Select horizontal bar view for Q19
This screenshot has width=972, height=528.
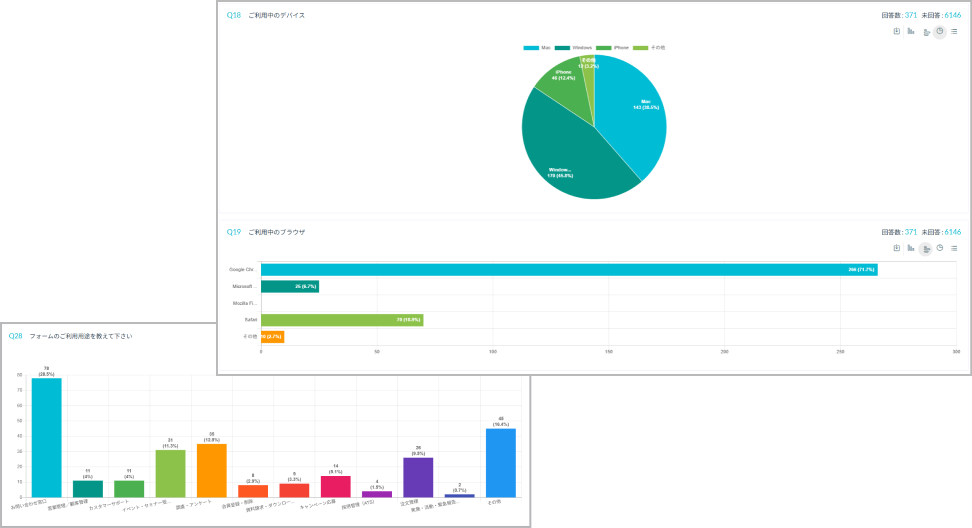click(926, 249)
